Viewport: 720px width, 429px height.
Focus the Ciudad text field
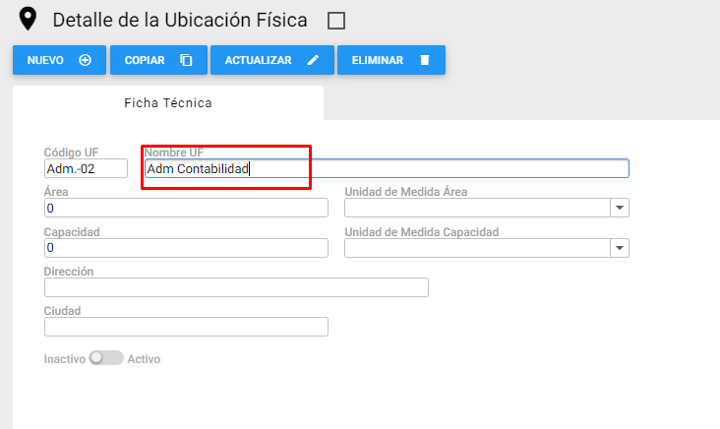point(186,327)
